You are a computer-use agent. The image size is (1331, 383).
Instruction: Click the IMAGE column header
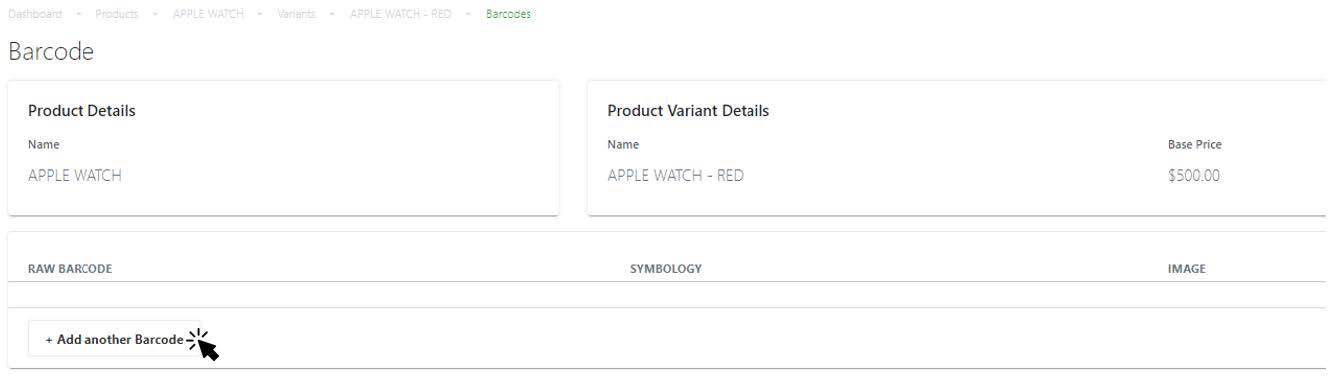[1187, 269]
